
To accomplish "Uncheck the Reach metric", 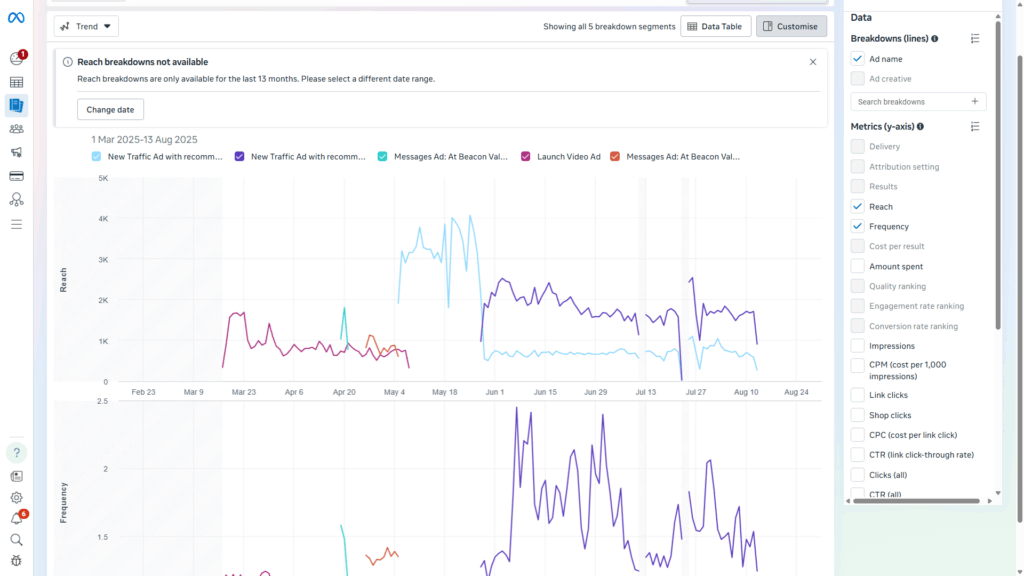I will tap(857, 206).
